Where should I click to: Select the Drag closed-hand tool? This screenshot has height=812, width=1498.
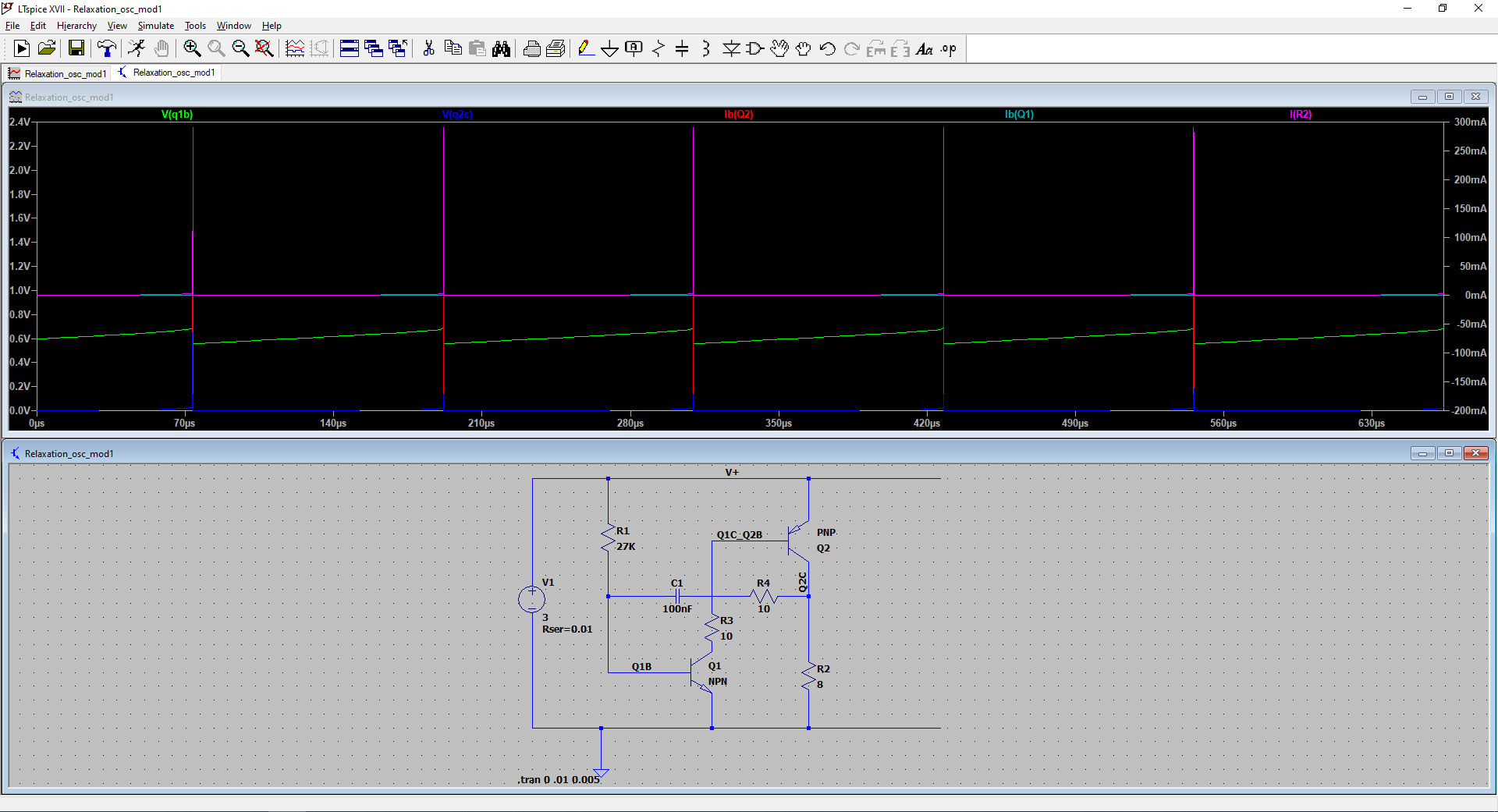804,48
